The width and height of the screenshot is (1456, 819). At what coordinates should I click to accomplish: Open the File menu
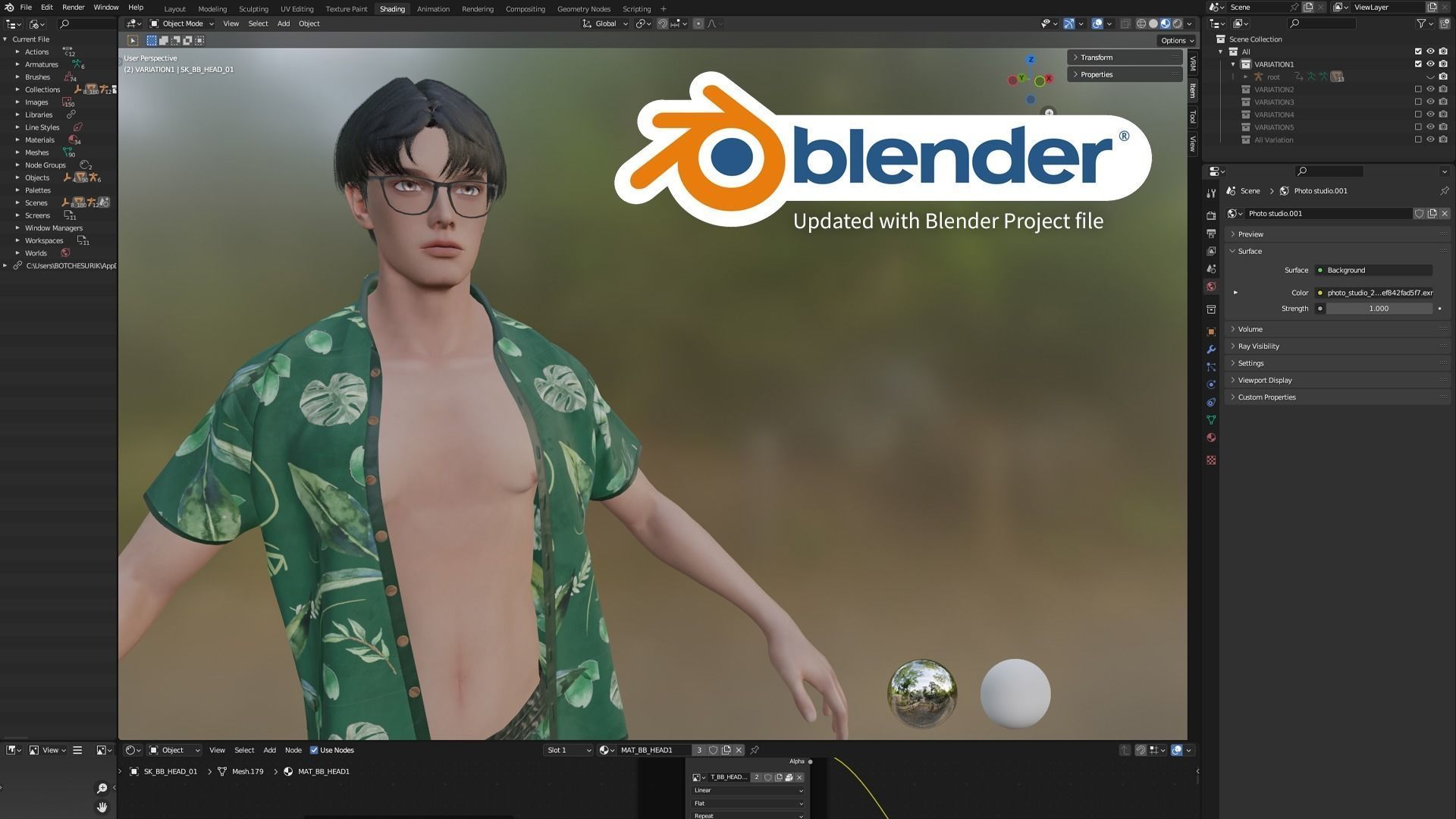(26, 7)
